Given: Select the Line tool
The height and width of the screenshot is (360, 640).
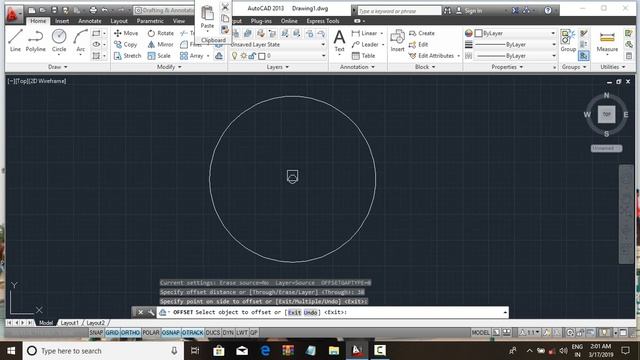Looking at the screenshot, I should (x=15, y=40).
